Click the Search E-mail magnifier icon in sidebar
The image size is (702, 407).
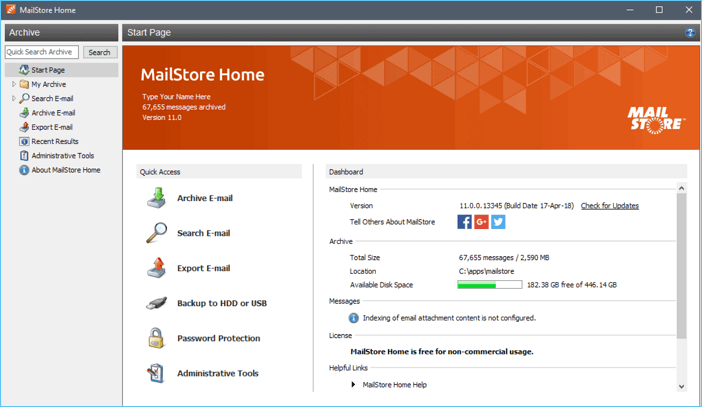click(x=24, y=99)
